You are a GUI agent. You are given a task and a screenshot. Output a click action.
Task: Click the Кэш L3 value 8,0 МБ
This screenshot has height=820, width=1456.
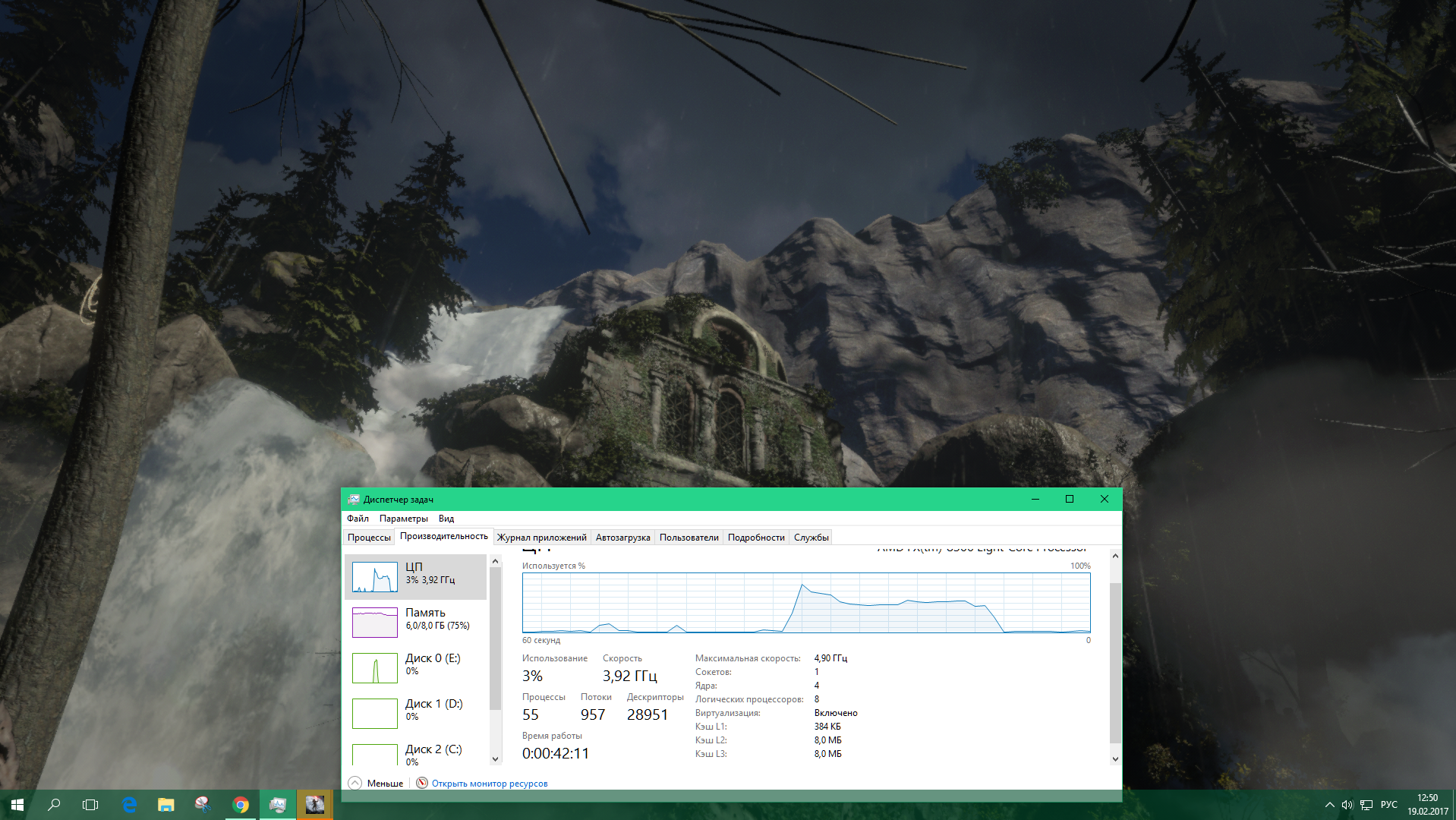pos(827,754)
